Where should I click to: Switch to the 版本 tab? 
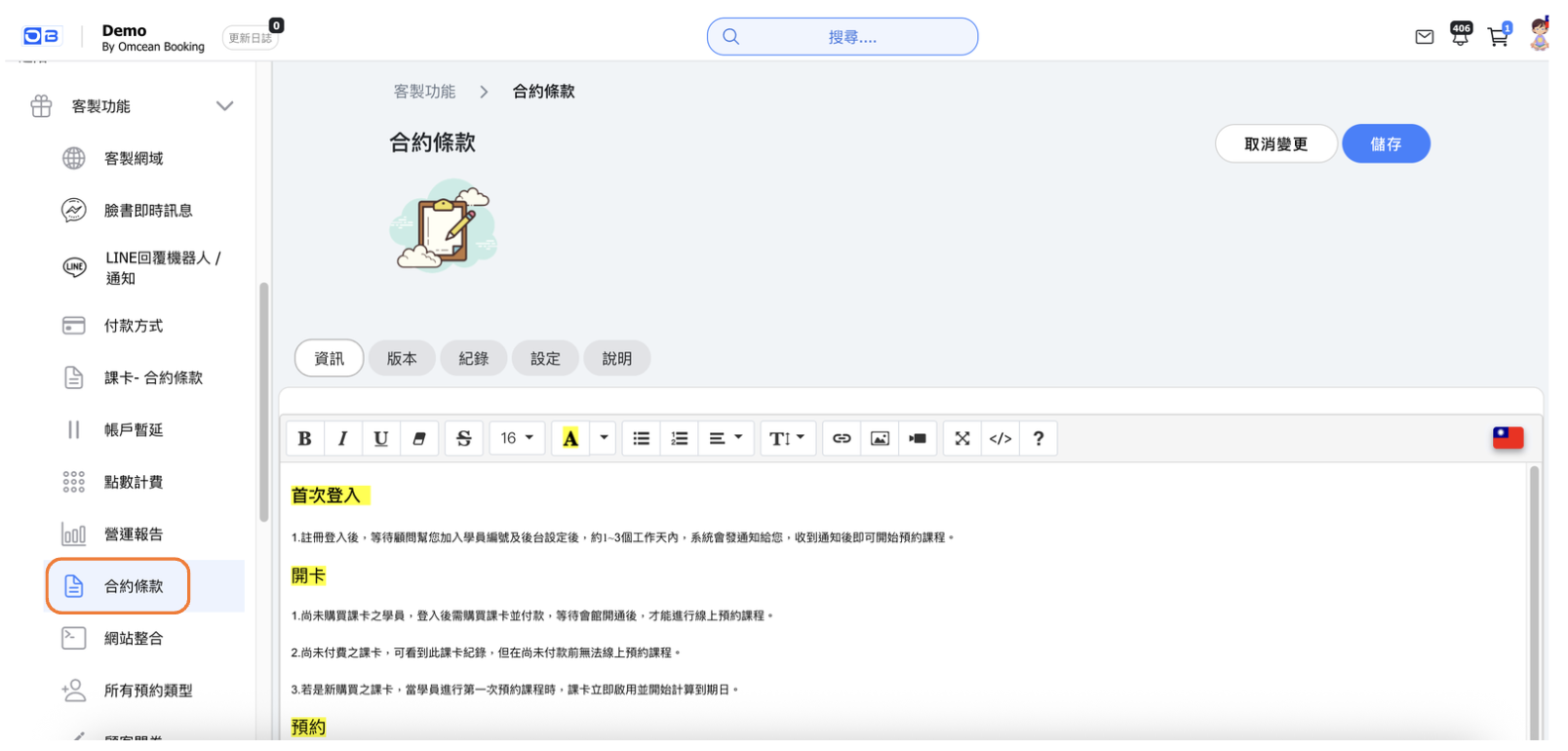tap(402, 359)
